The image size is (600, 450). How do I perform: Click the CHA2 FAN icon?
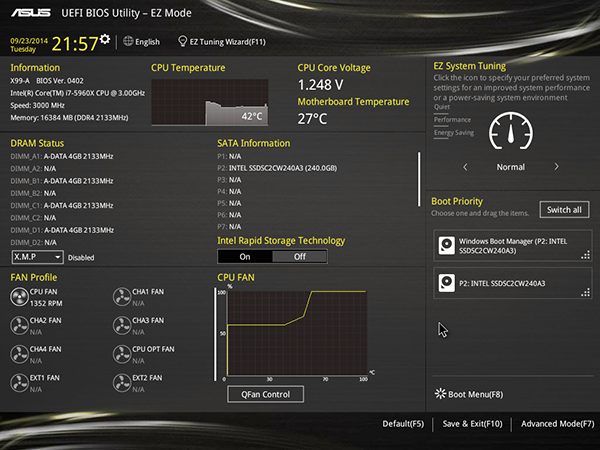click(19, 326)
